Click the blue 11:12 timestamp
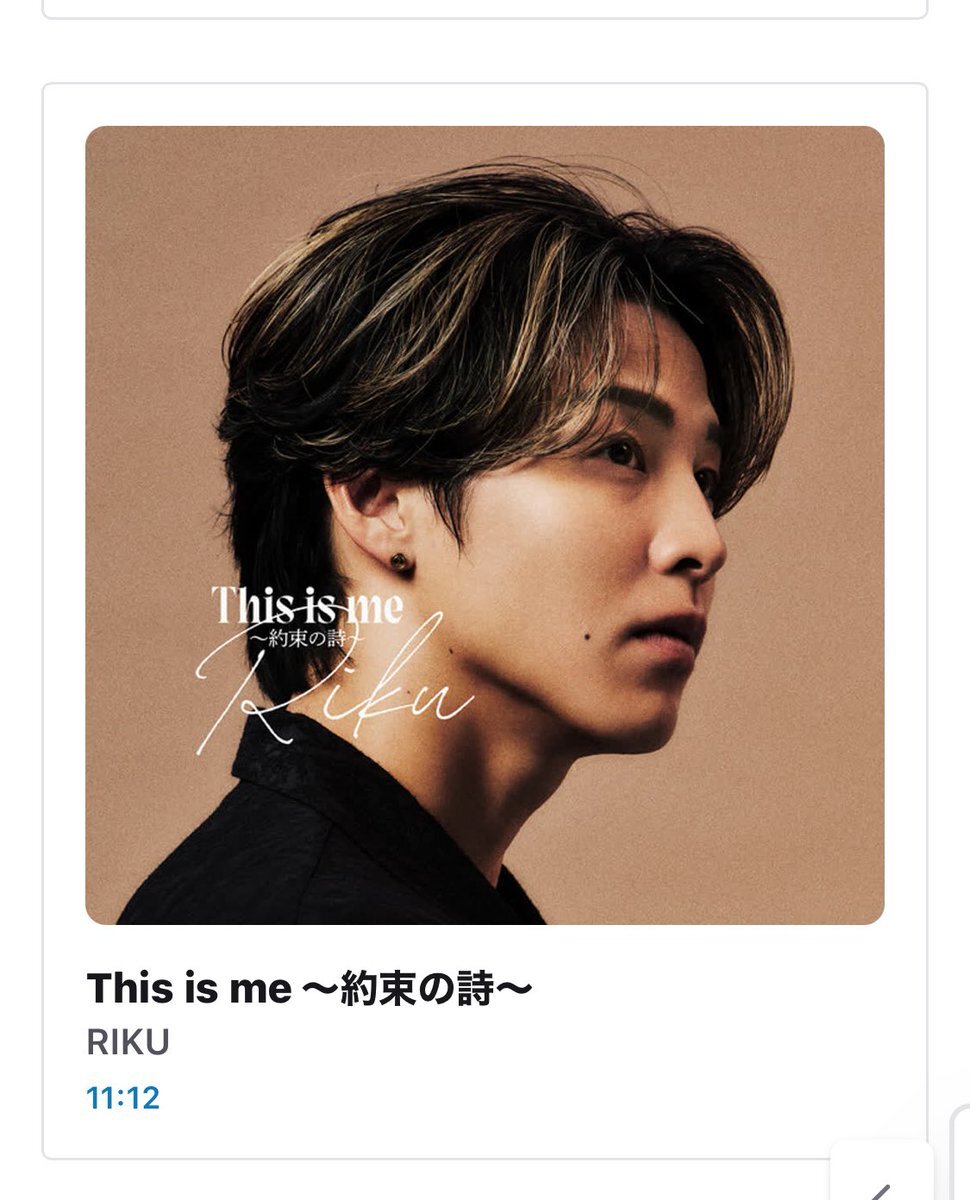 click(x=123, y=1098)
